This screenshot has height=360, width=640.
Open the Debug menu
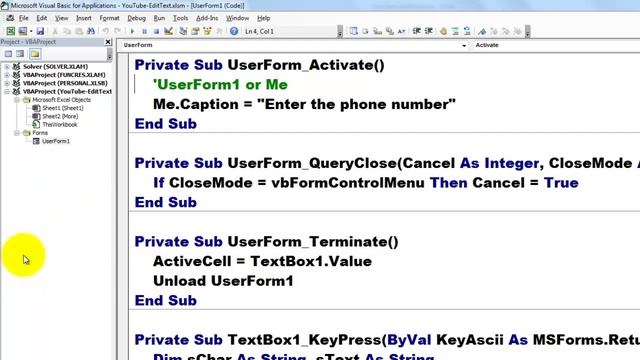pos(136,18)
